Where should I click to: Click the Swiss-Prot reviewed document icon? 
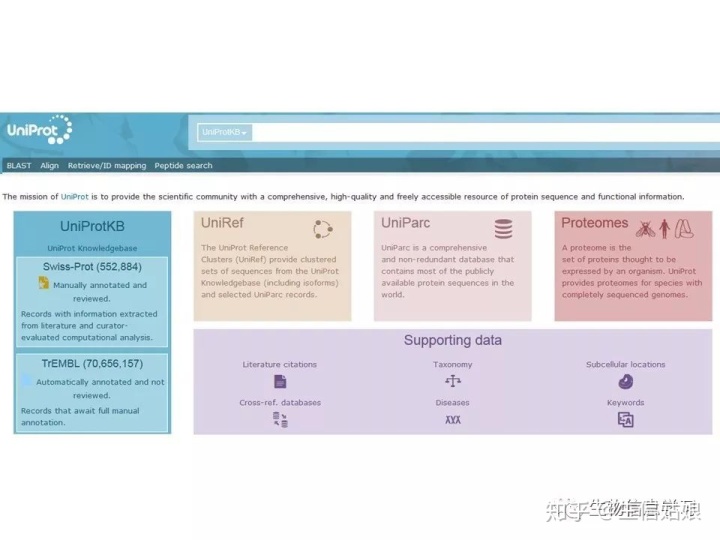point(44,283)
